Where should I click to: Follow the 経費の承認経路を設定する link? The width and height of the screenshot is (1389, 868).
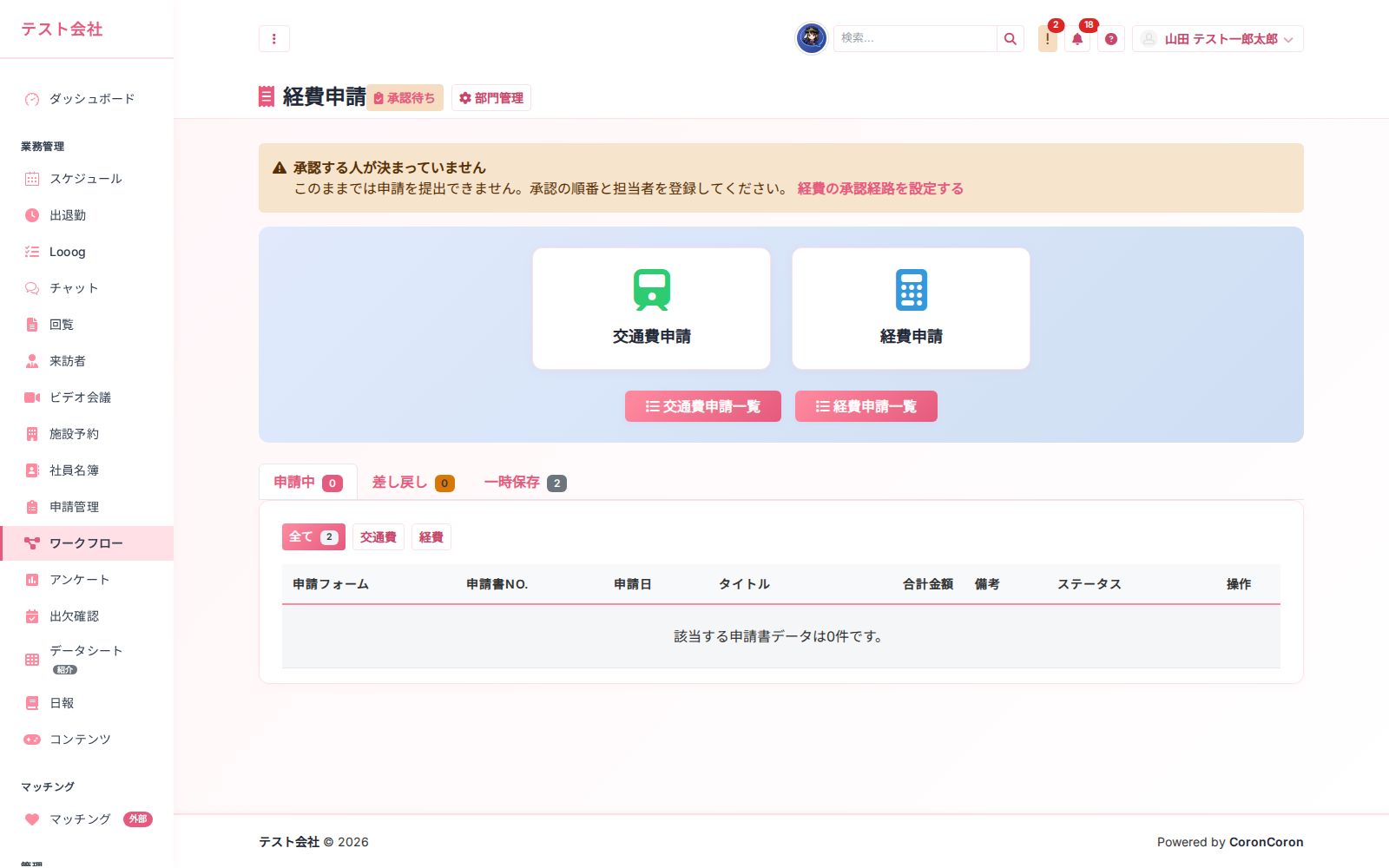pyautogui.click(x=880, y=188)
